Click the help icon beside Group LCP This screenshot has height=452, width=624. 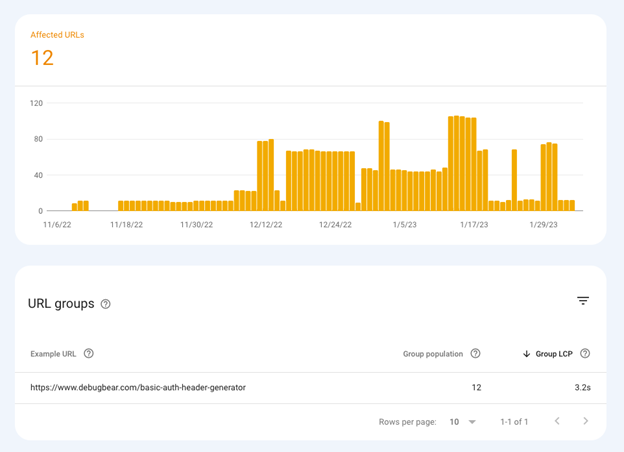tap(585, 354)
